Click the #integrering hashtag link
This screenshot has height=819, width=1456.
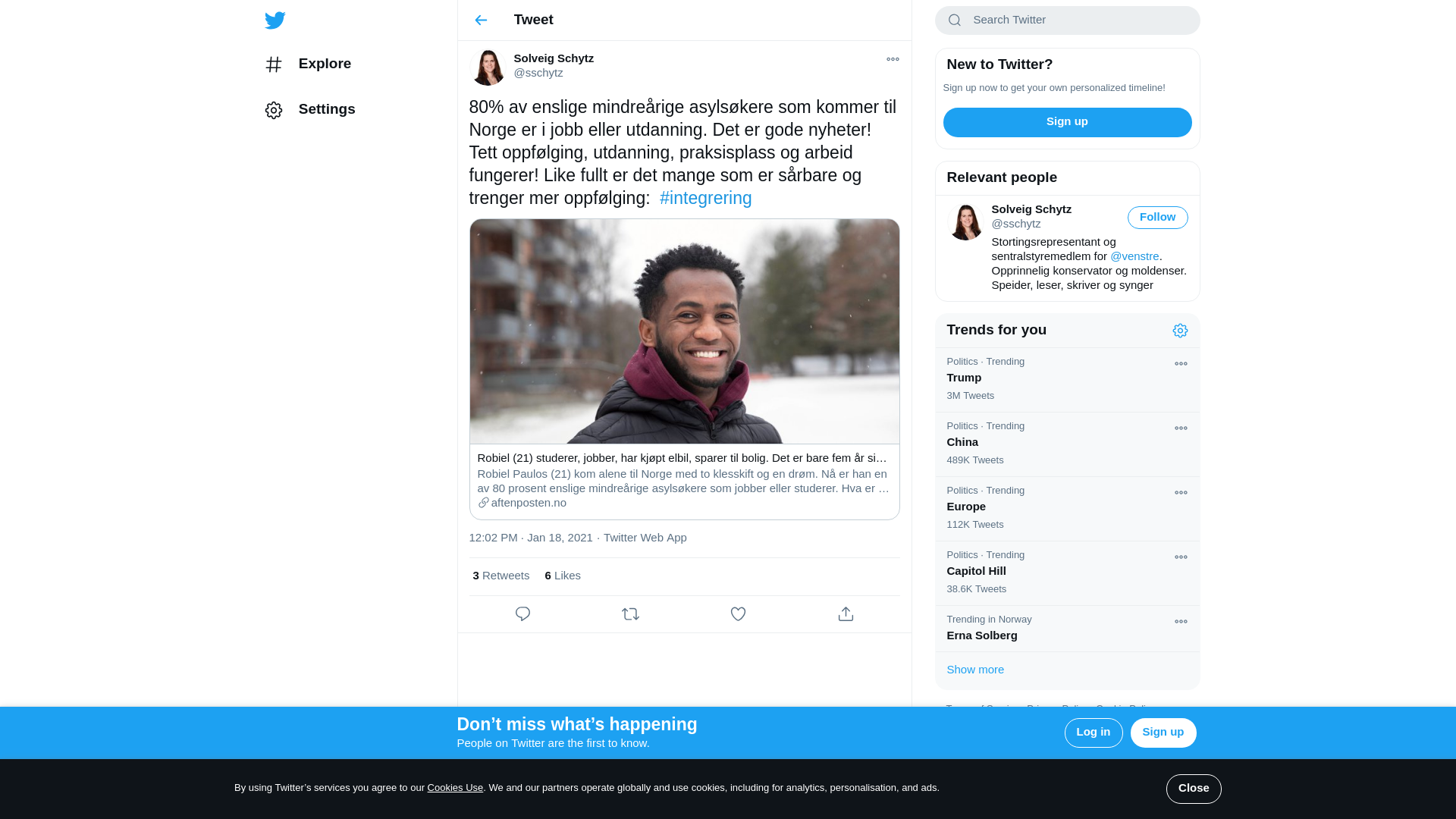coord(705,199)
